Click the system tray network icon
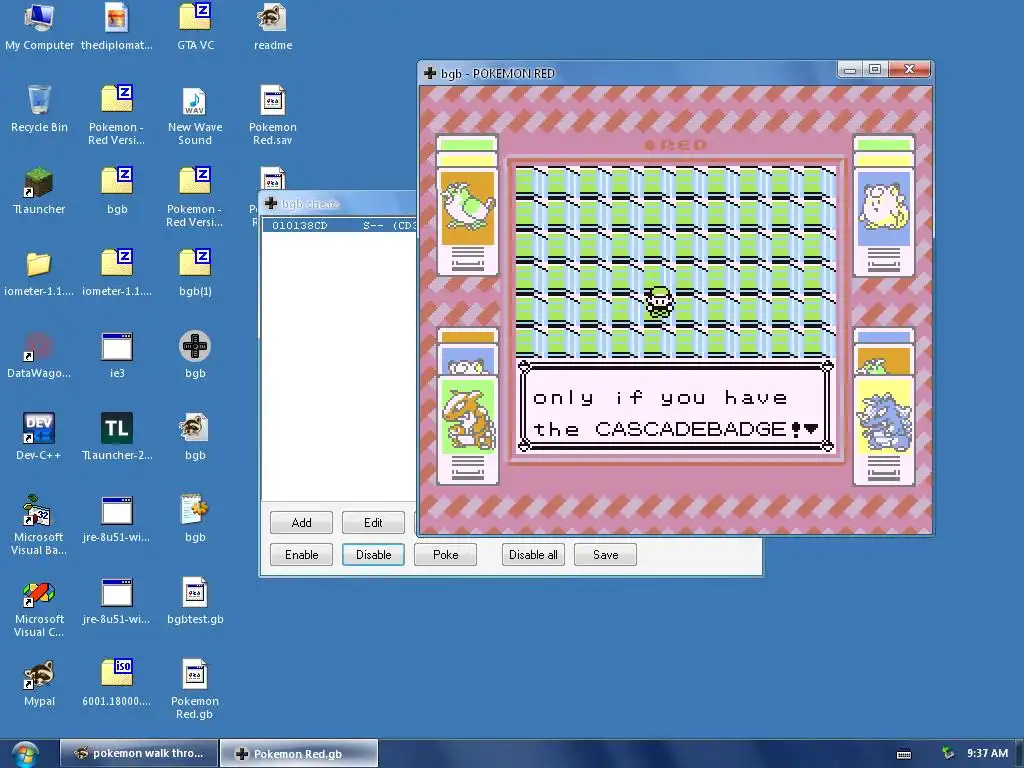 point(948,753)
